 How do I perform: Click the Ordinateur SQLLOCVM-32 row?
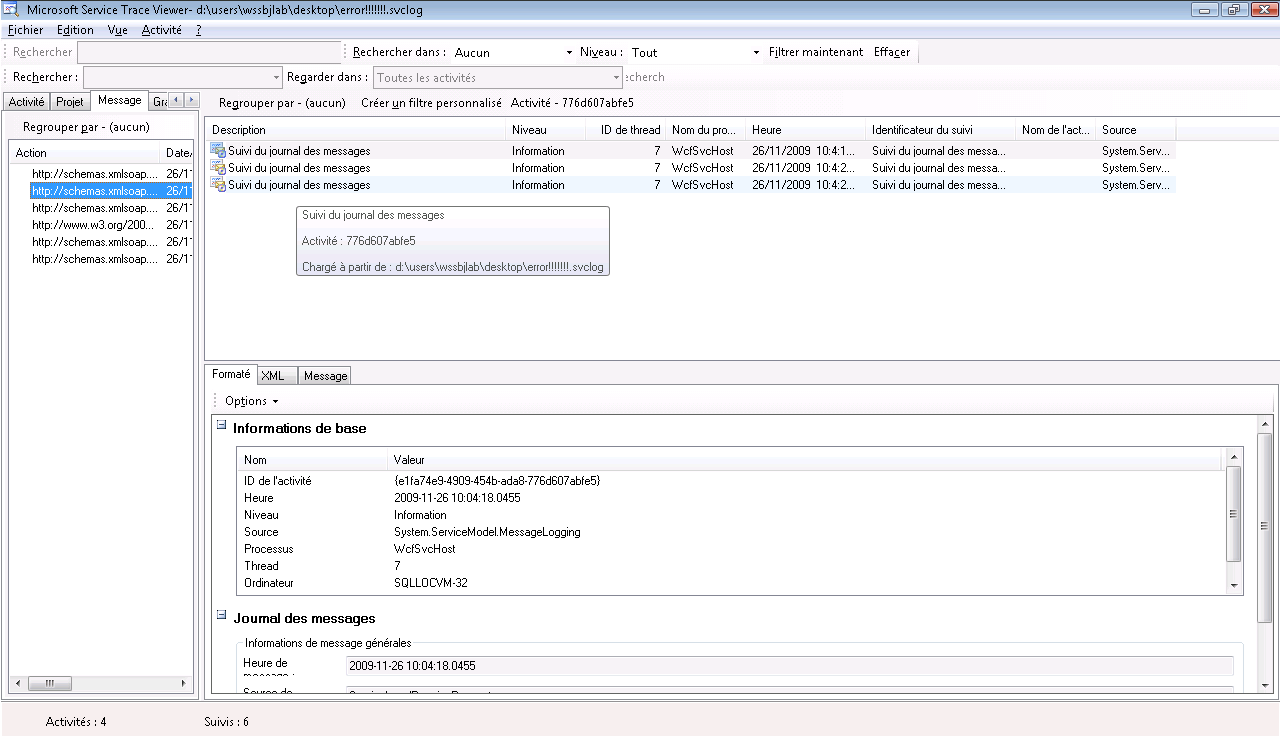pos(731,583)
